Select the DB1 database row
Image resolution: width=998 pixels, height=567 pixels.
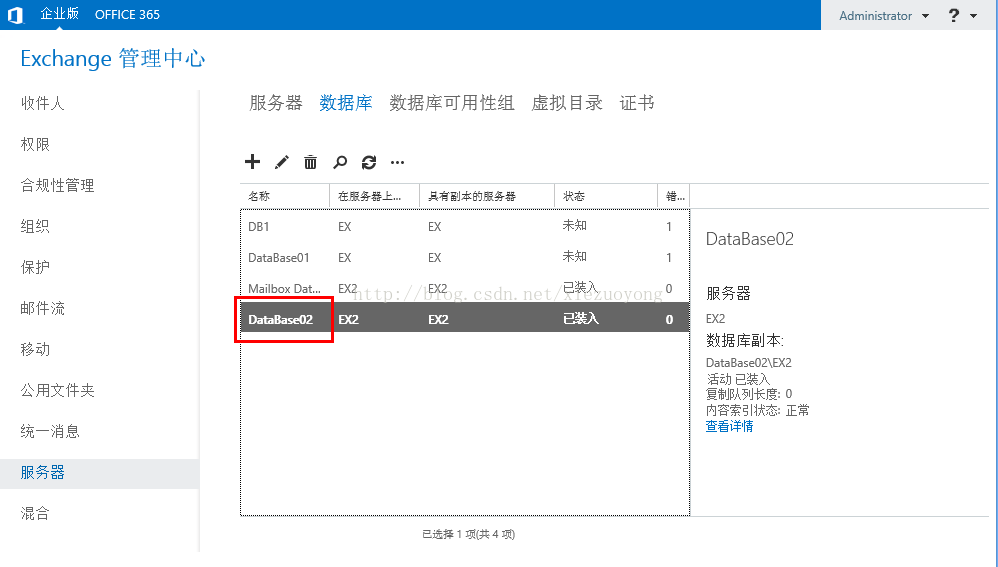465,227
